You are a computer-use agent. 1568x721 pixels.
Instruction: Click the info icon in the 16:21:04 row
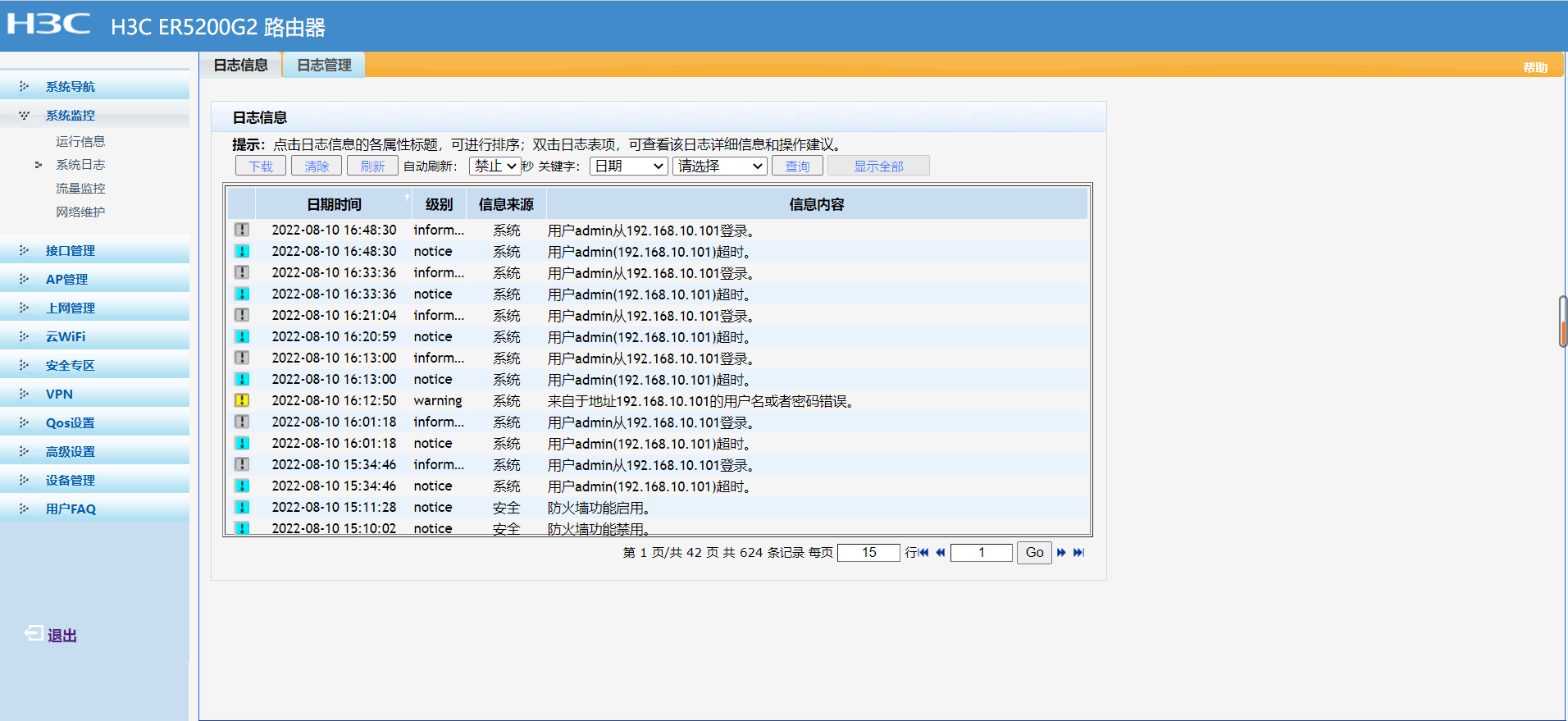tap(242, 315)
